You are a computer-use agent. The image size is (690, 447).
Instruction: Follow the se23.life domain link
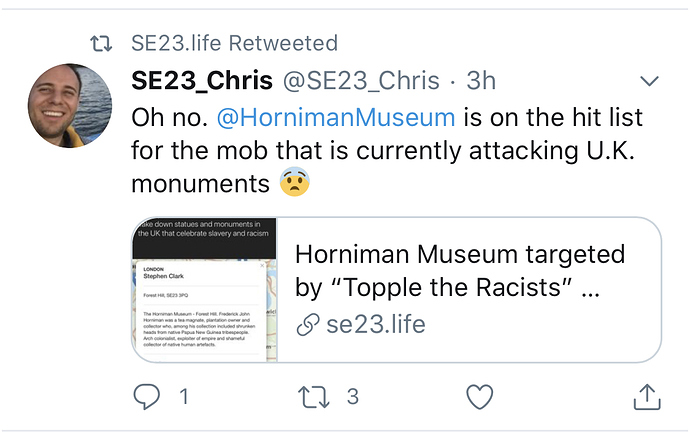(376, 324)
